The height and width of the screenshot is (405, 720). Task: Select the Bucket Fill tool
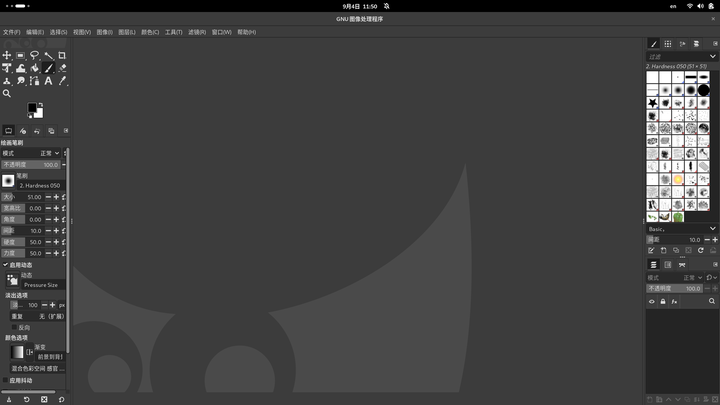pyautogui.click(x=34, y=68)
